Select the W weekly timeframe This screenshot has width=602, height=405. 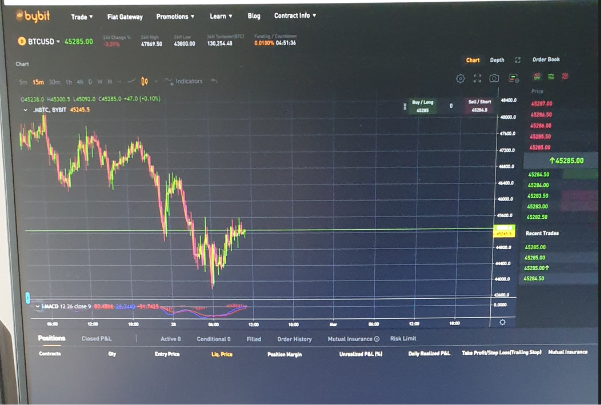[100, 82]
